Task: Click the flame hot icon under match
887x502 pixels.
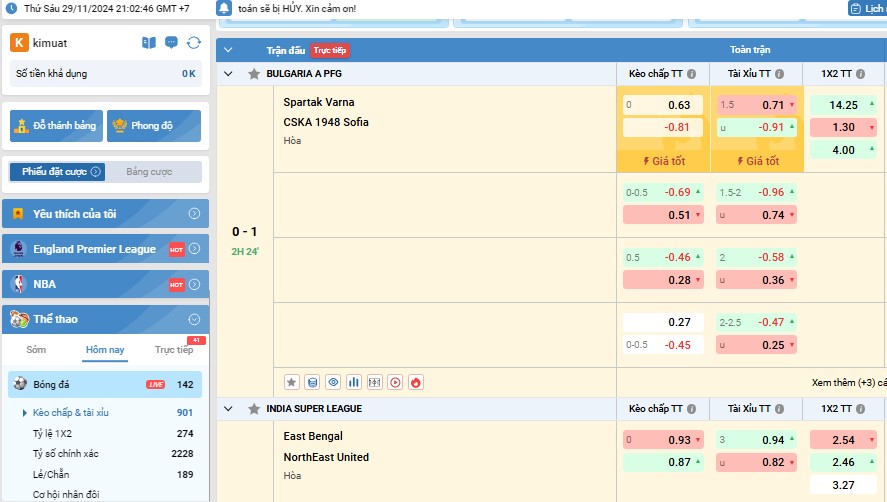Action: click(416, 382)
